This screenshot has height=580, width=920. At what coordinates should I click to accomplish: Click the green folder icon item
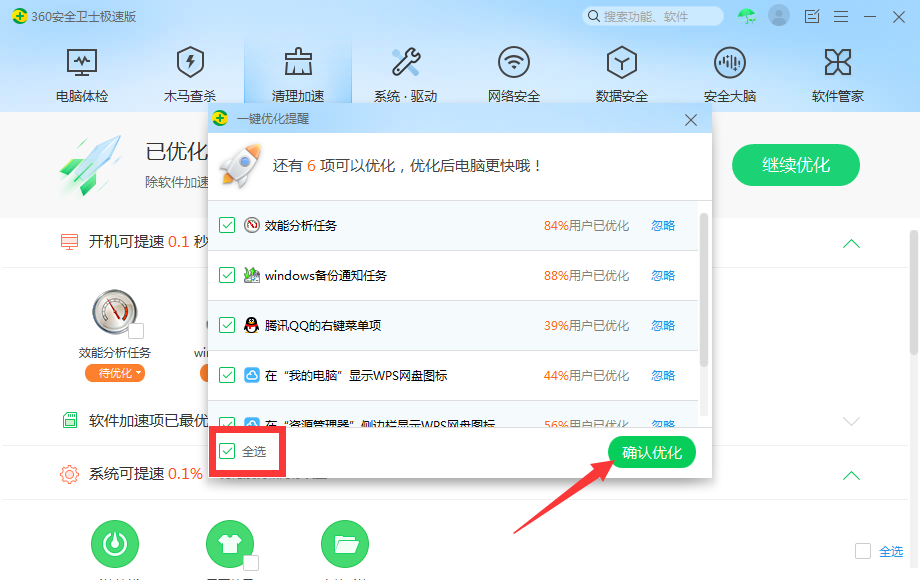click(x=345, y=544)
